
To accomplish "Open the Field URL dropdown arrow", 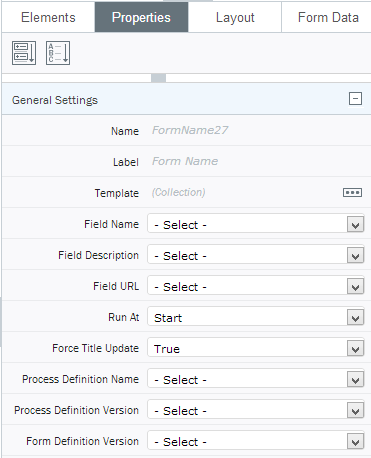I will 355,287.
